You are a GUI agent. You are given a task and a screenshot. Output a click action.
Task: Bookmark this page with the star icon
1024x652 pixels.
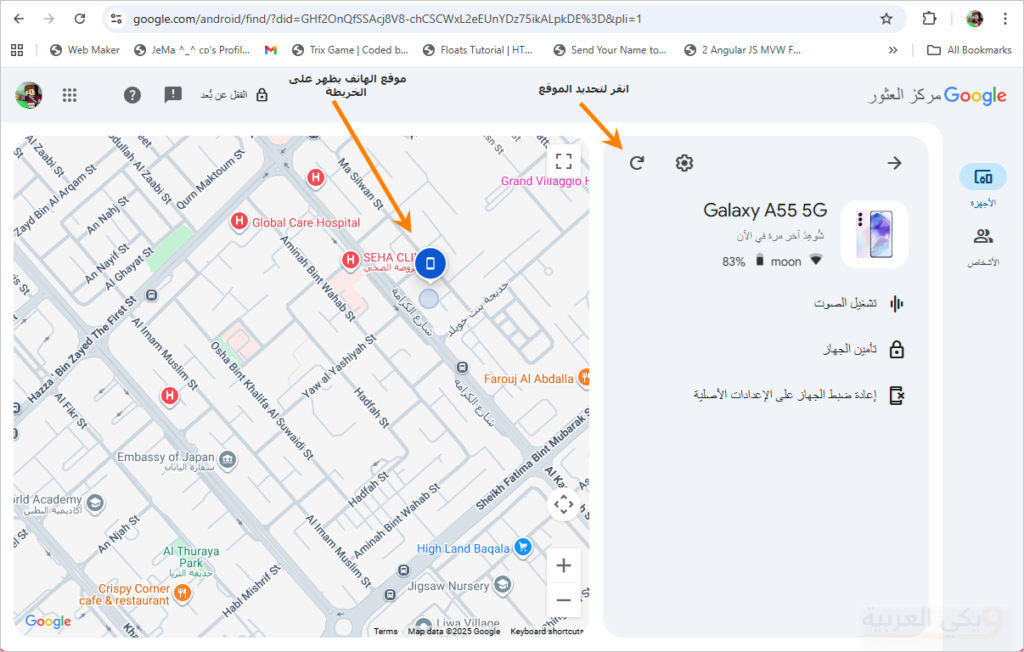pos(886,19)
